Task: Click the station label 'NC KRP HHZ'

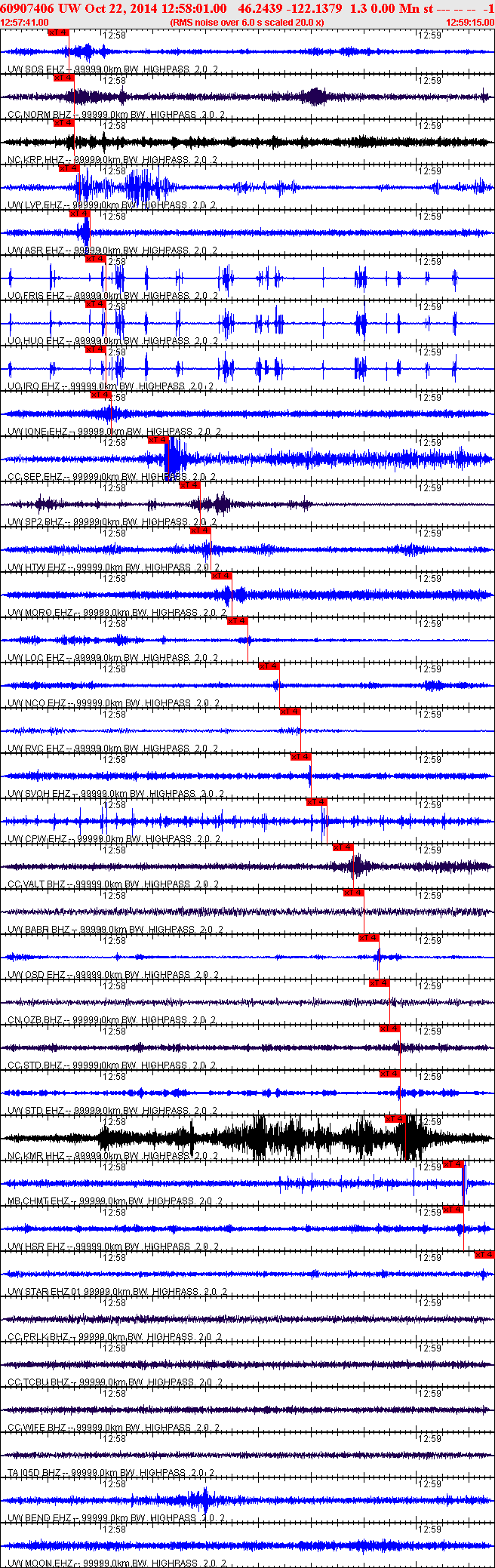Action: 35,160
